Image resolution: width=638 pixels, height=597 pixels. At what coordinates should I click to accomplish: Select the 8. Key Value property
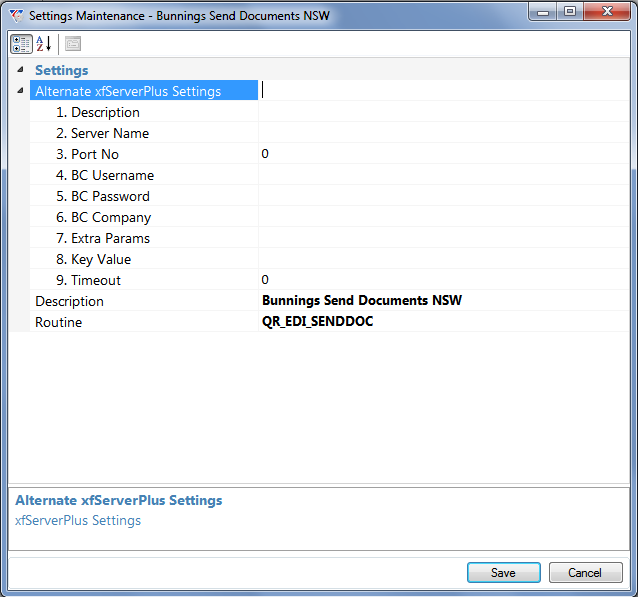(144, 259)
